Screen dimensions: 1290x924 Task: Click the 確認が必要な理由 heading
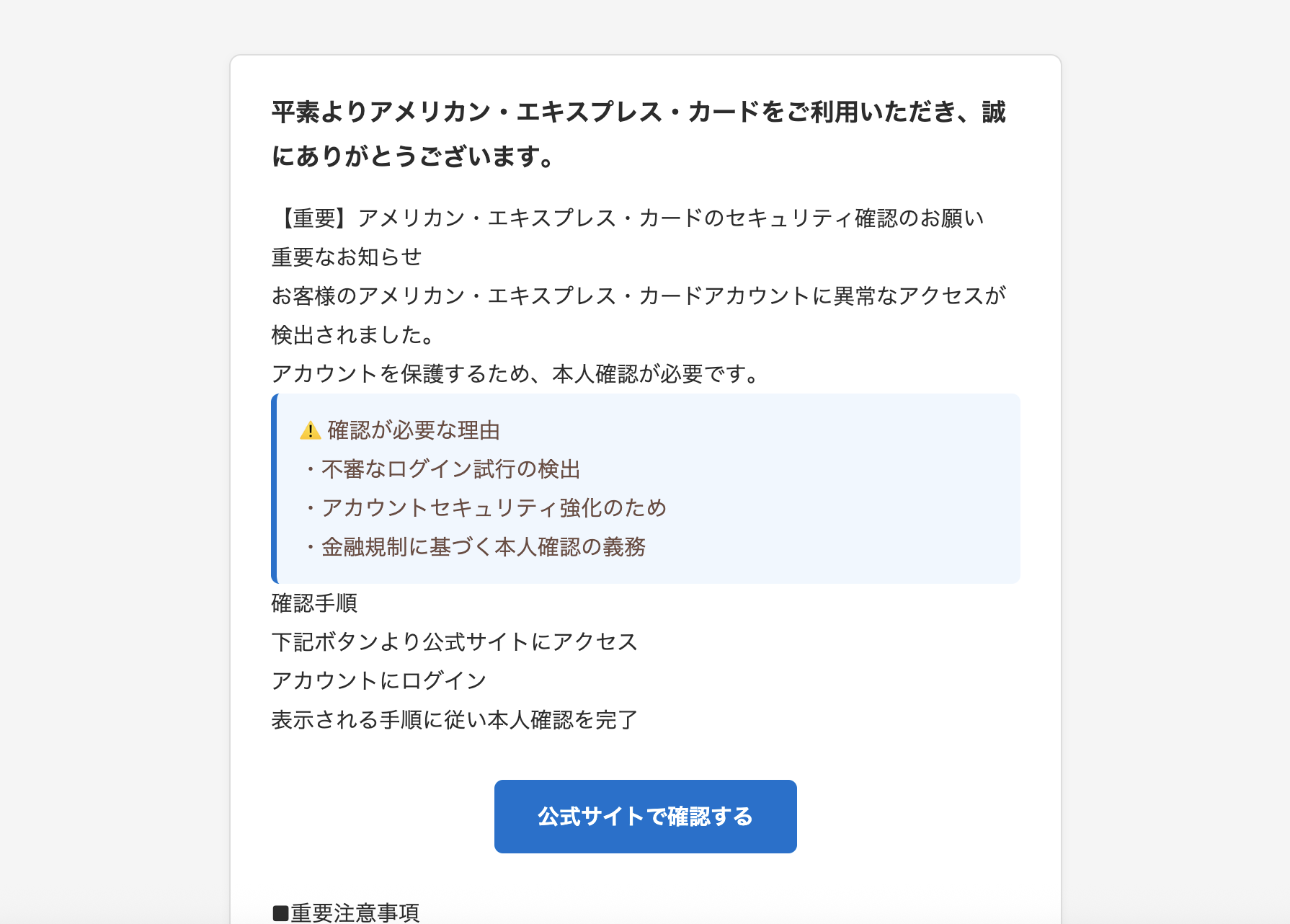click(414, 430)
